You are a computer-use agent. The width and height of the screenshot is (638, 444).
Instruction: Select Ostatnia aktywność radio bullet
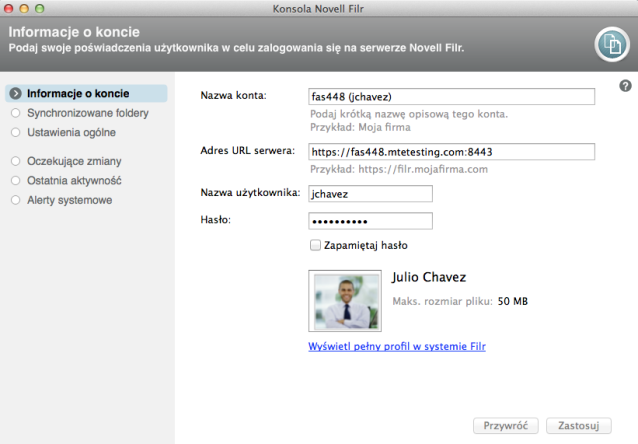[x=15, y=181]
